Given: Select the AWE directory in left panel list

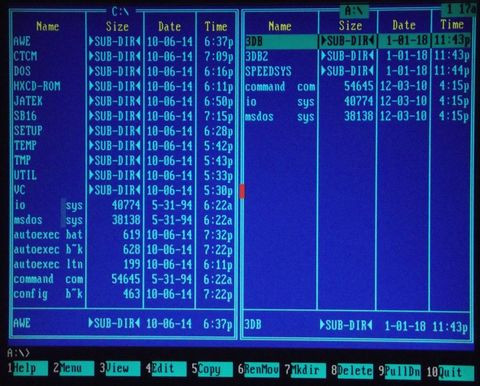Looking at the screenshot, I should click(123, 41).
